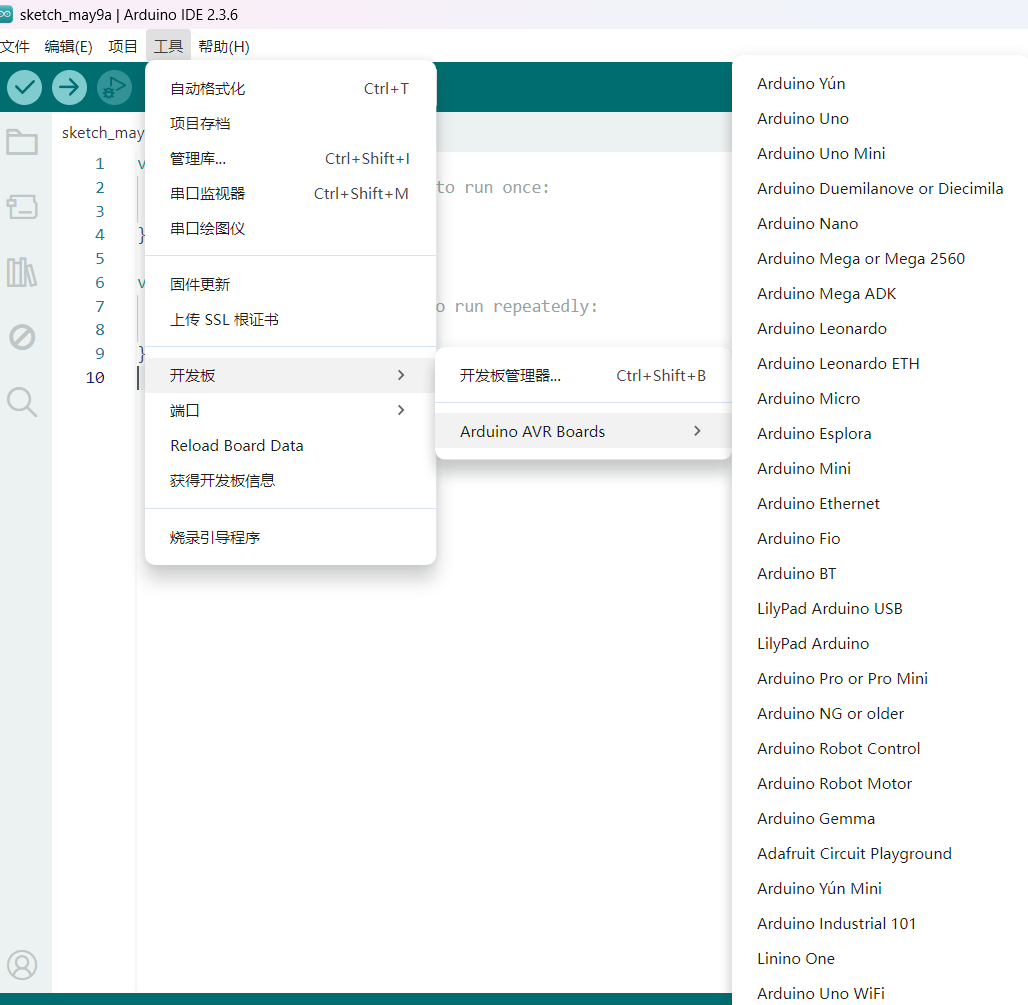1028x1005 pixels.
Task: Select the Arduino Nano board
Action: [x=880, y=224]
